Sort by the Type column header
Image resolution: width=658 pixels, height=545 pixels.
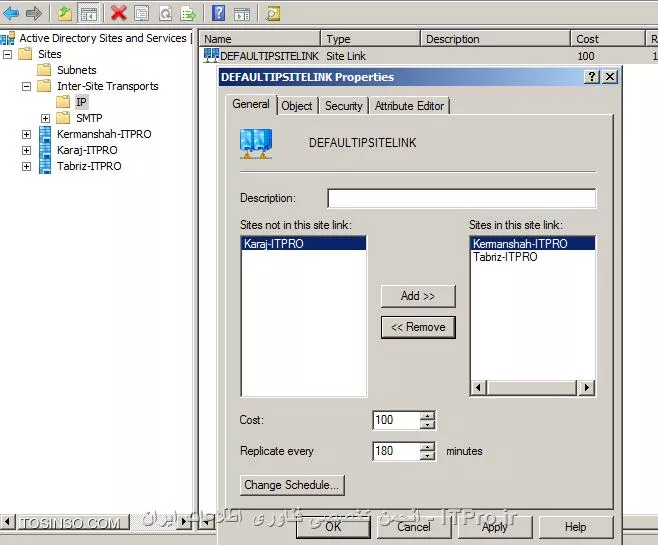click(371, 39)
